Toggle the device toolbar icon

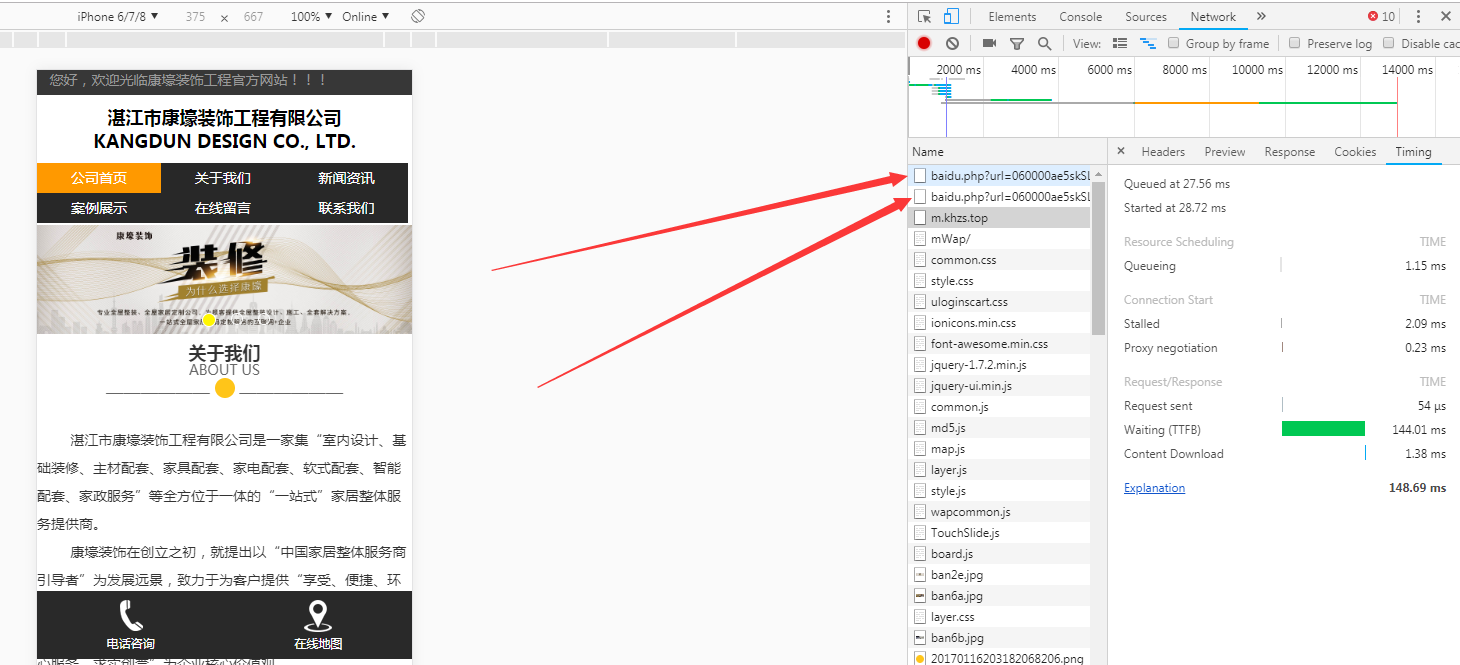[x=951, y=16]
